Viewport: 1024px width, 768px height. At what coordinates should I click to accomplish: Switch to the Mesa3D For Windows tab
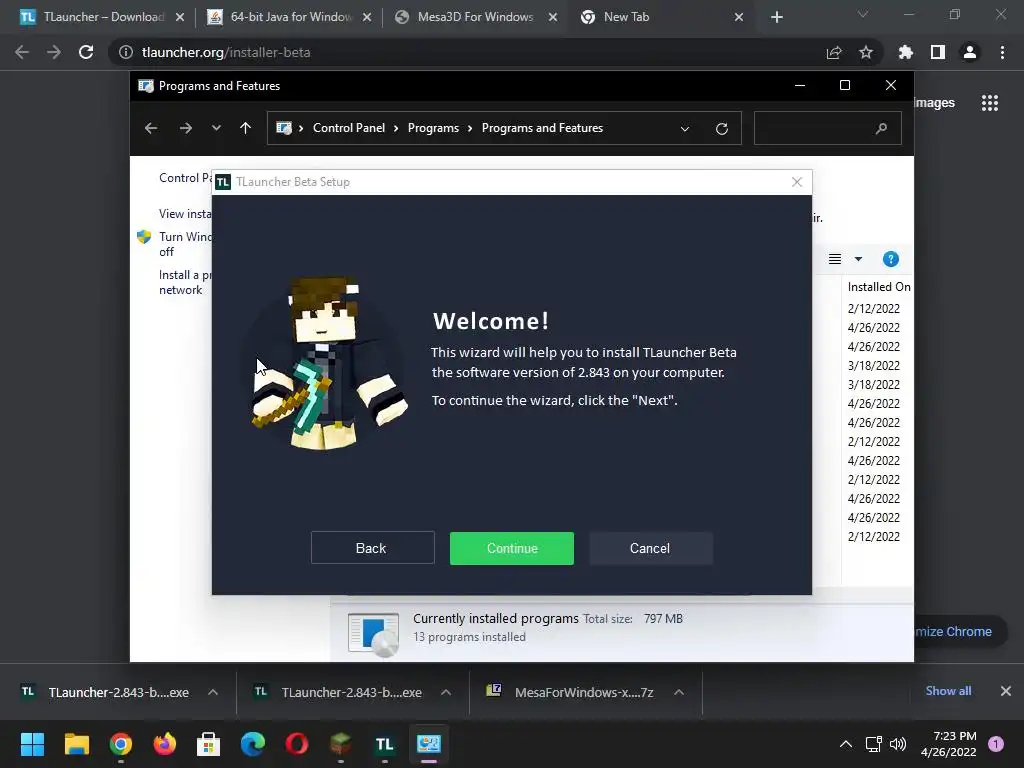point(475,17)
